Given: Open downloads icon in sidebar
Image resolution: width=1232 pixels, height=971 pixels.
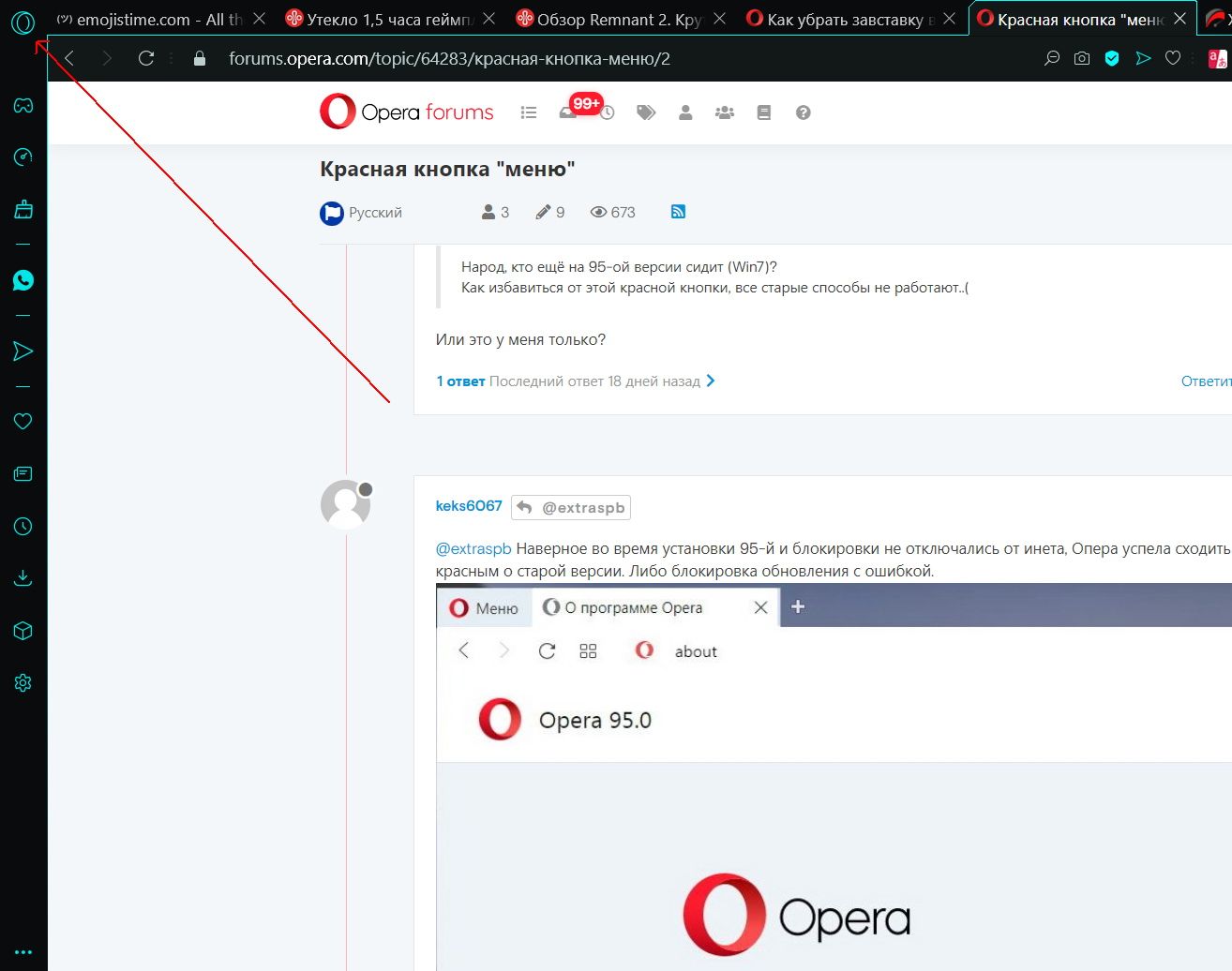Looking at the screenshot, I should point(23,578).
